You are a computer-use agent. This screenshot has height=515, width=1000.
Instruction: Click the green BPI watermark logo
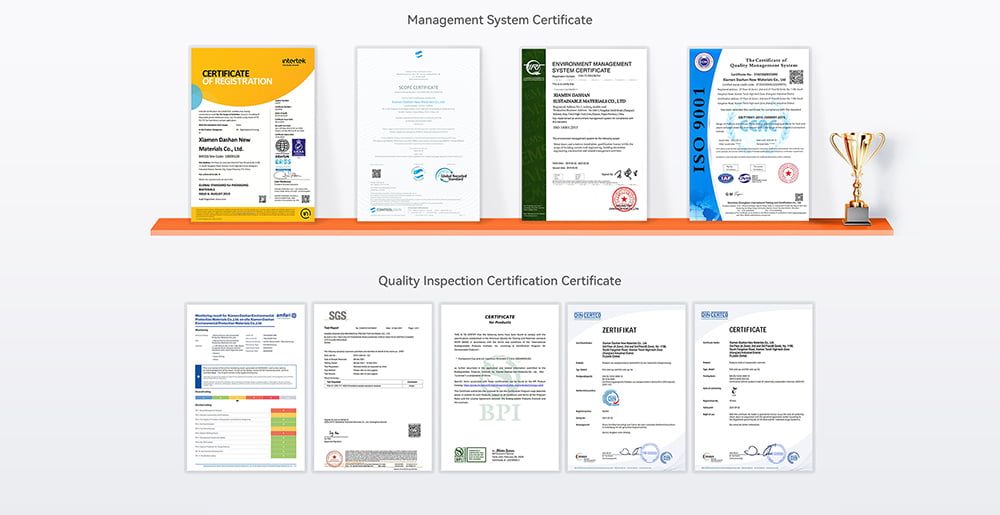point(499,411)
